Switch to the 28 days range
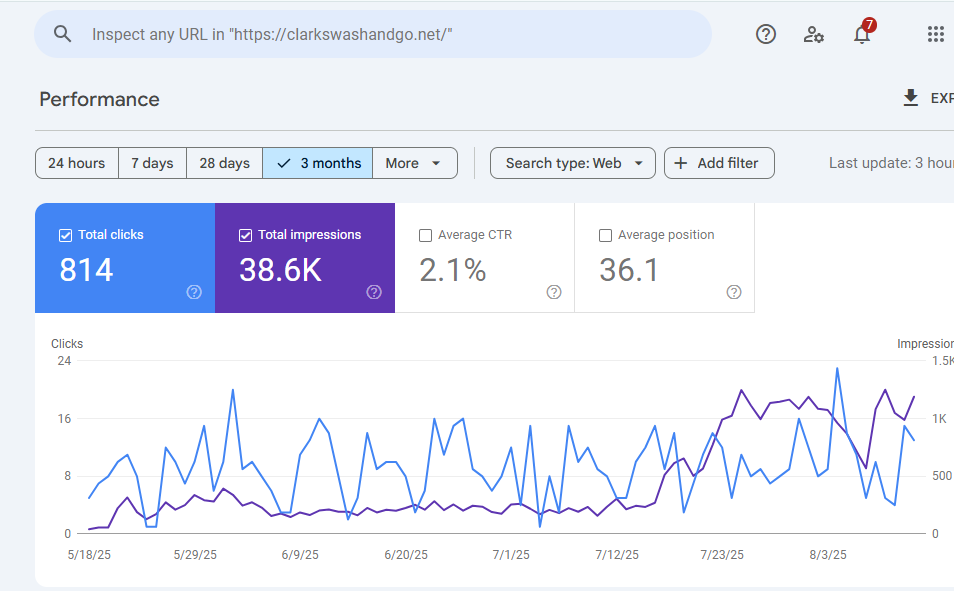This screenshot has height=591, width=954. 224,163
